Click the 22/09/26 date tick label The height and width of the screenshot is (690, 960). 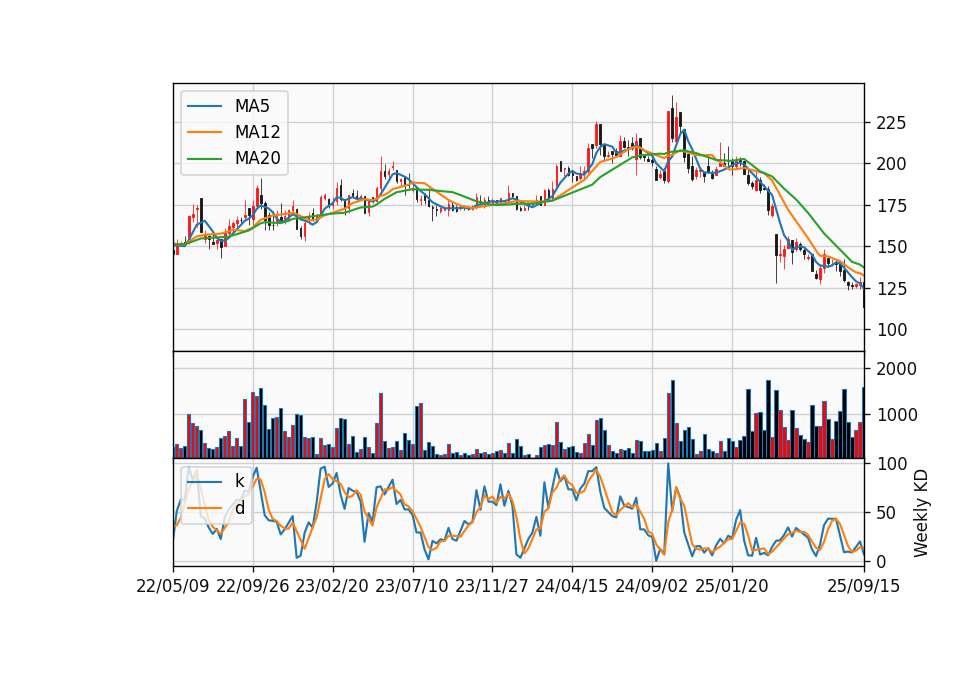(253, 586)
